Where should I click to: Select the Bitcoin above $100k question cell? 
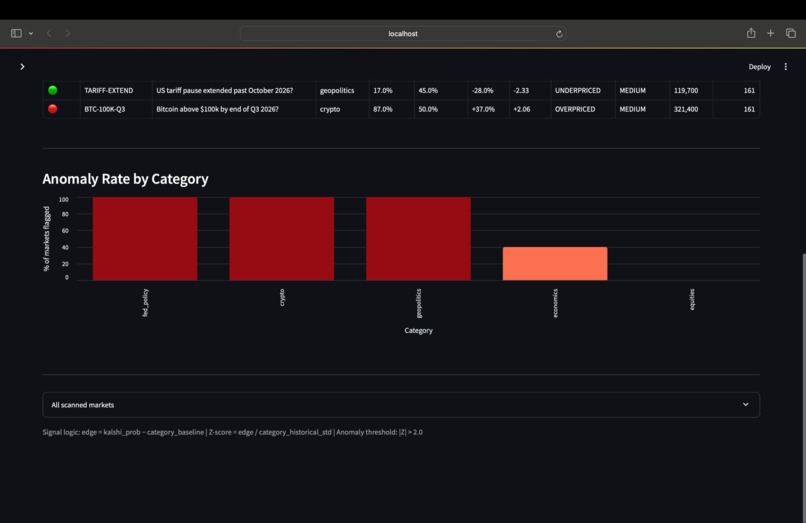click(233, 109)
